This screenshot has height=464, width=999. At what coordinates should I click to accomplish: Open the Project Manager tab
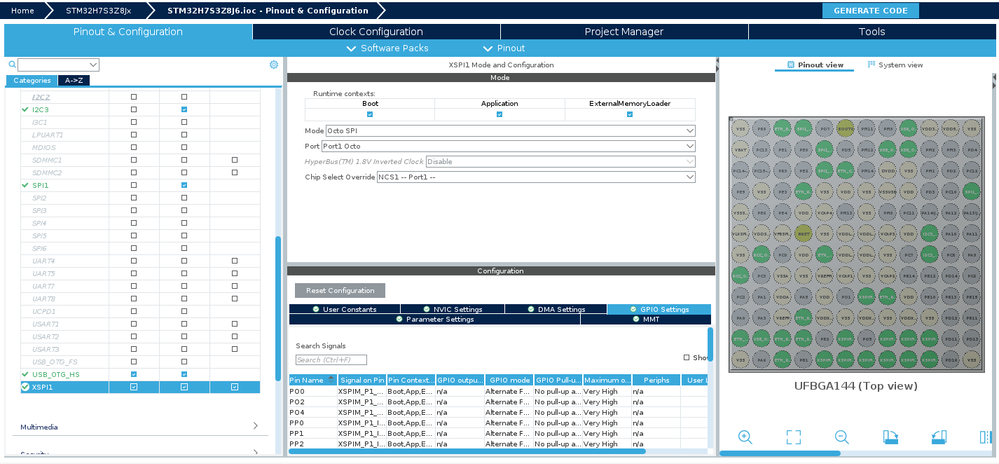624,32
